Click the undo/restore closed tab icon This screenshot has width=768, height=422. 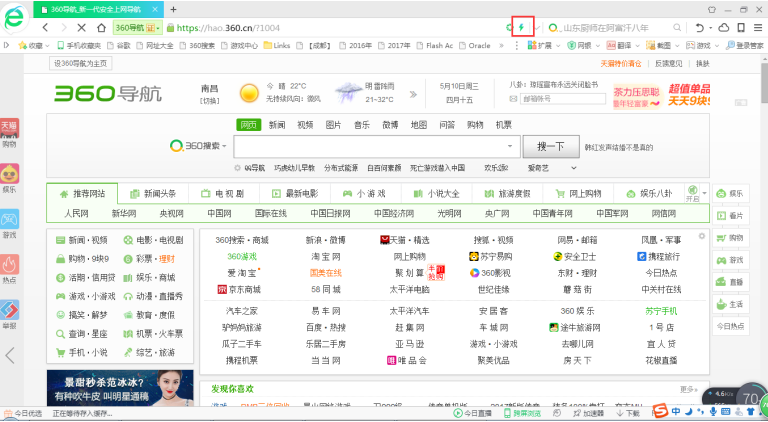pyautogui.click(x=700, y=27)
